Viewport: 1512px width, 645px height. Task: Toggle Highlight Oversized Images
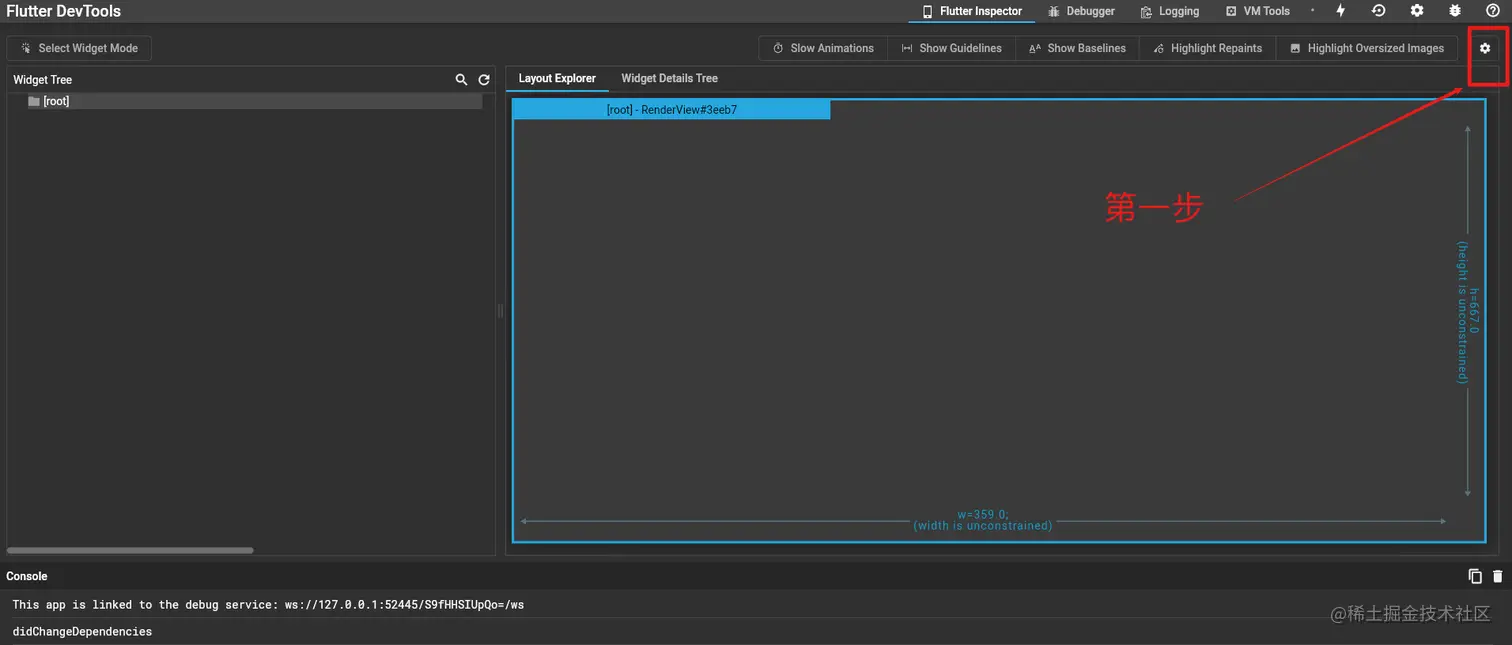click(x=1366, y=48)
